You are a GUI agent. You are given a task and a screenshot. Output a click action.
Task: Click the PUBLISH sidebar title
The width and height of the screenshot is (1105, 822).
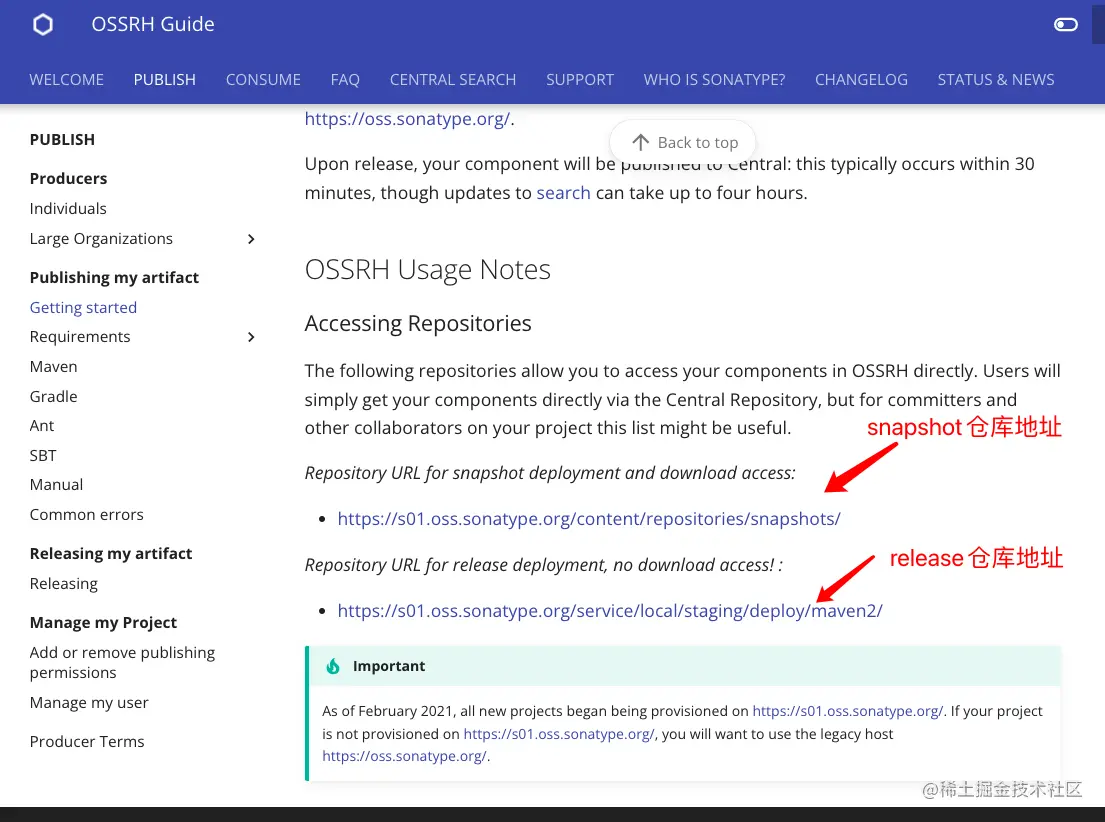(62, 140)
